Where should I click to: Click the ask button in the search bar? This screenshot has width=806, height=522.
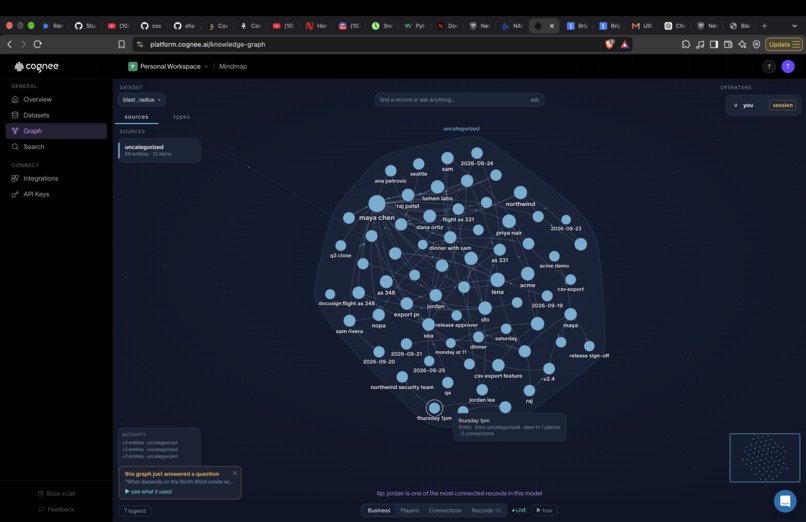click(x=535, y=100)
